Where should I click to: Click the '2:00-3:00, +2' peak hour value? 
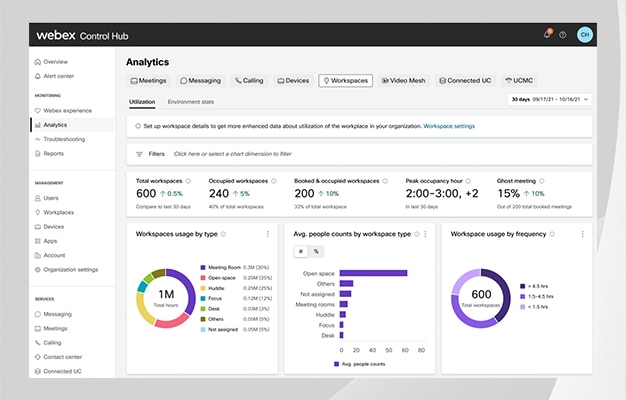click(442, 194)
